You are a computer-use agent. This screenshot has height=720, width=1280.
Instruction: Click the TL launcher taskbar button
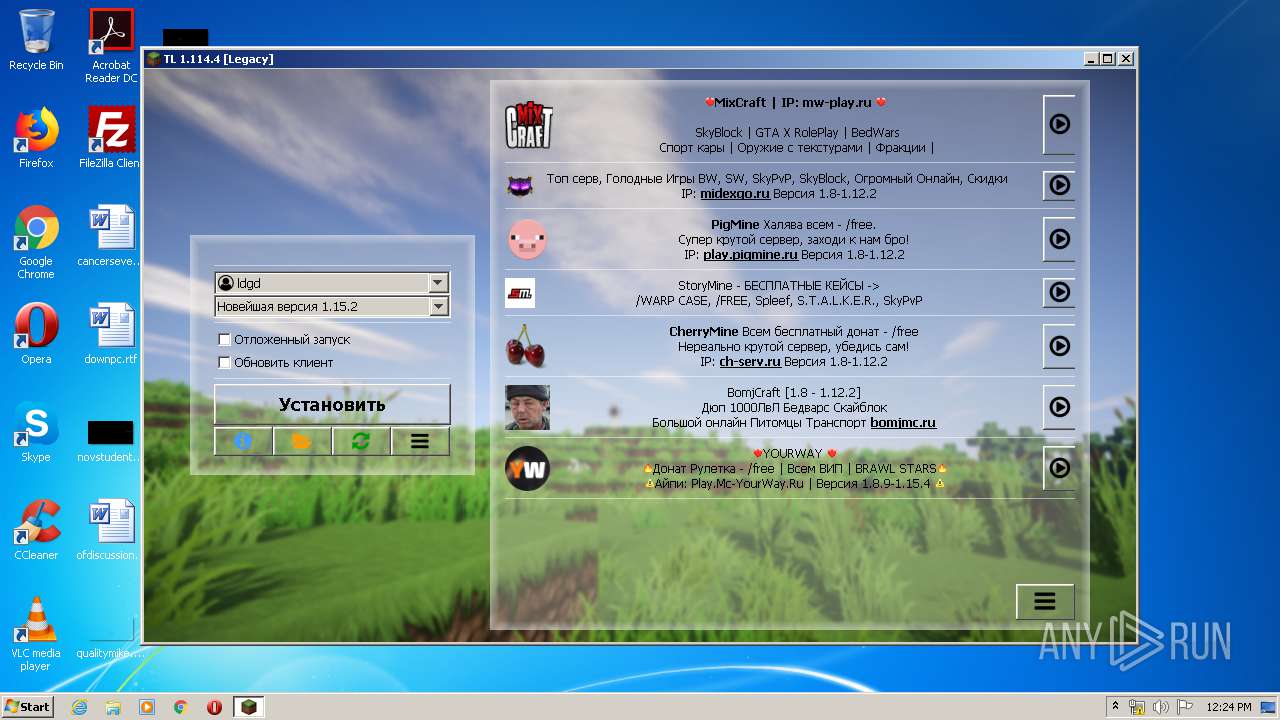[x=248, y=707]
